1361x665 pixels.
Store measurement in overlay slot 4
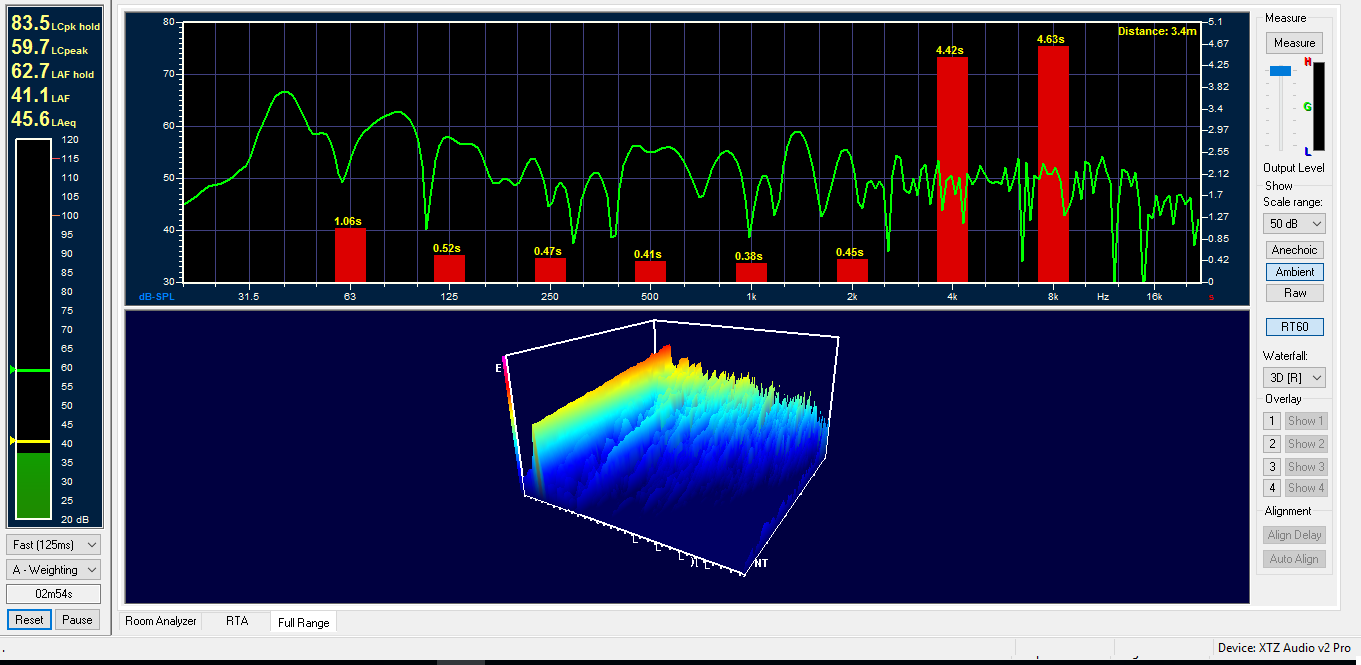[1272, 488]
